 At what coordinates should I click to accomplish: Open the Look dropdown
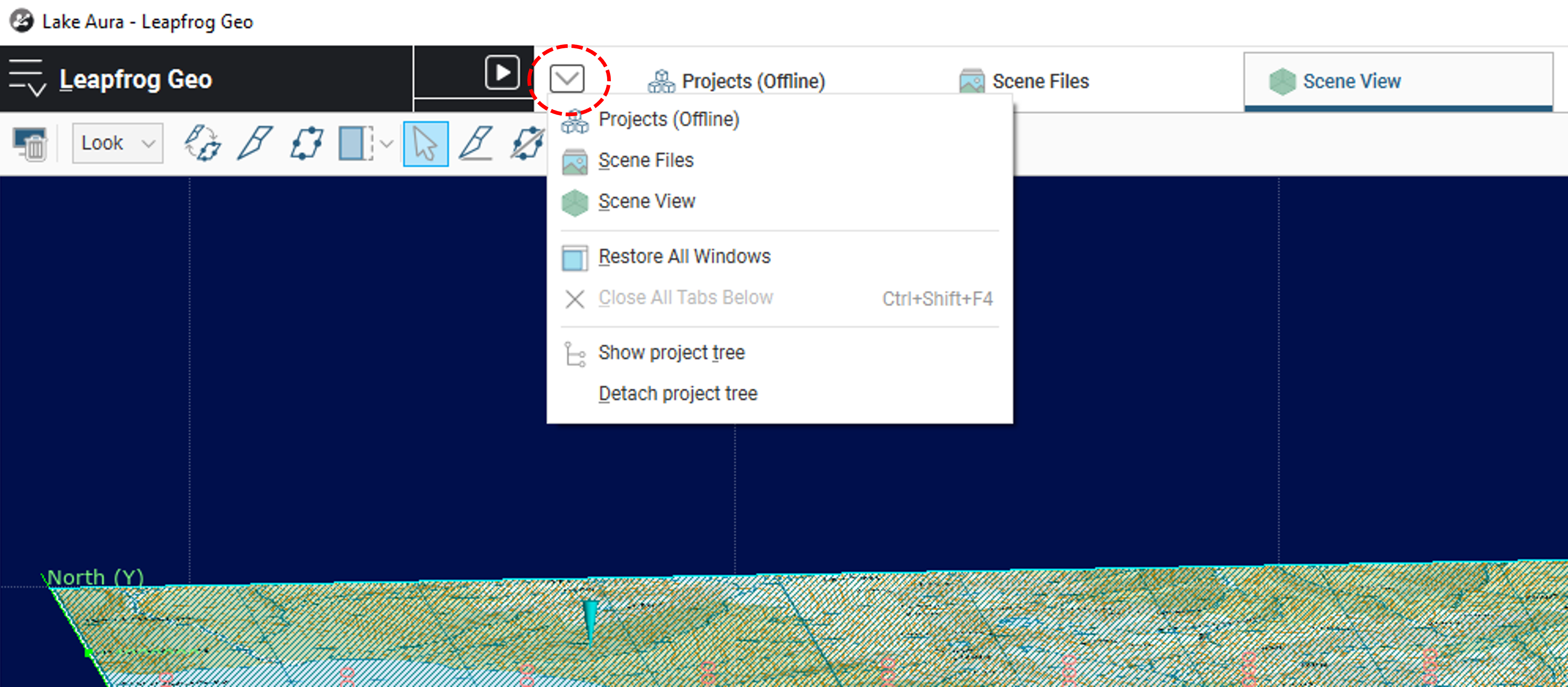[x=117, y=143]
